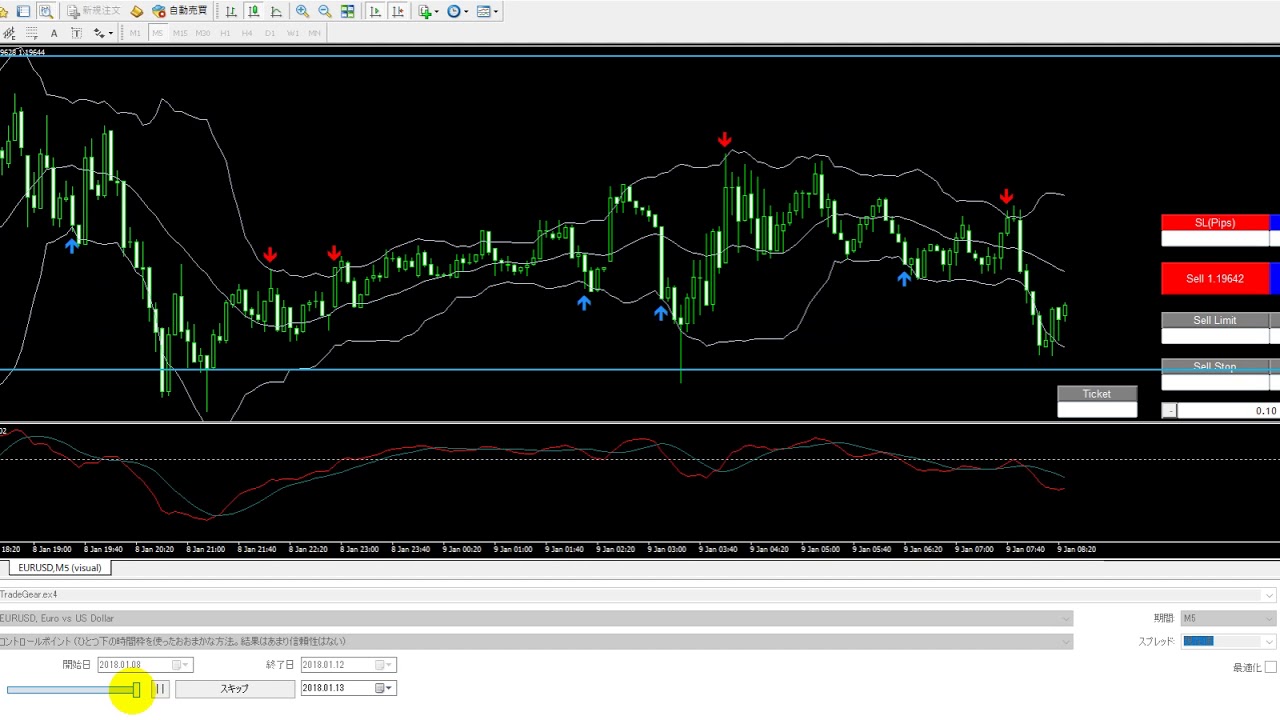Image resolution: width=1280 pixels, height=720 pixels.
Task: Select the text label 'A' drawing tool
Action: [x=54, y=33]
